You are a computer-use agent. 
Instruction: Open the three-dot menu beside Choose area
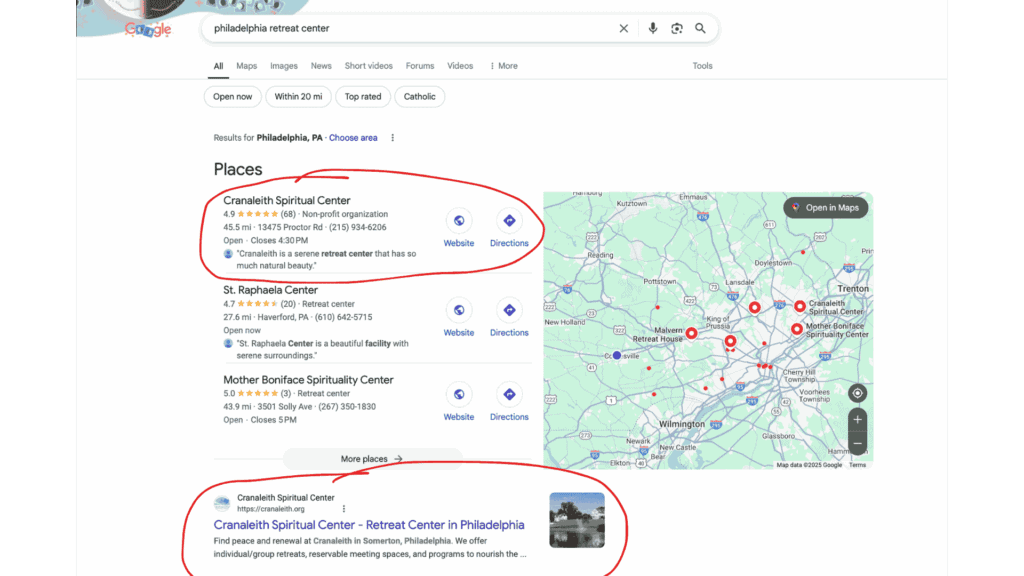392,138
